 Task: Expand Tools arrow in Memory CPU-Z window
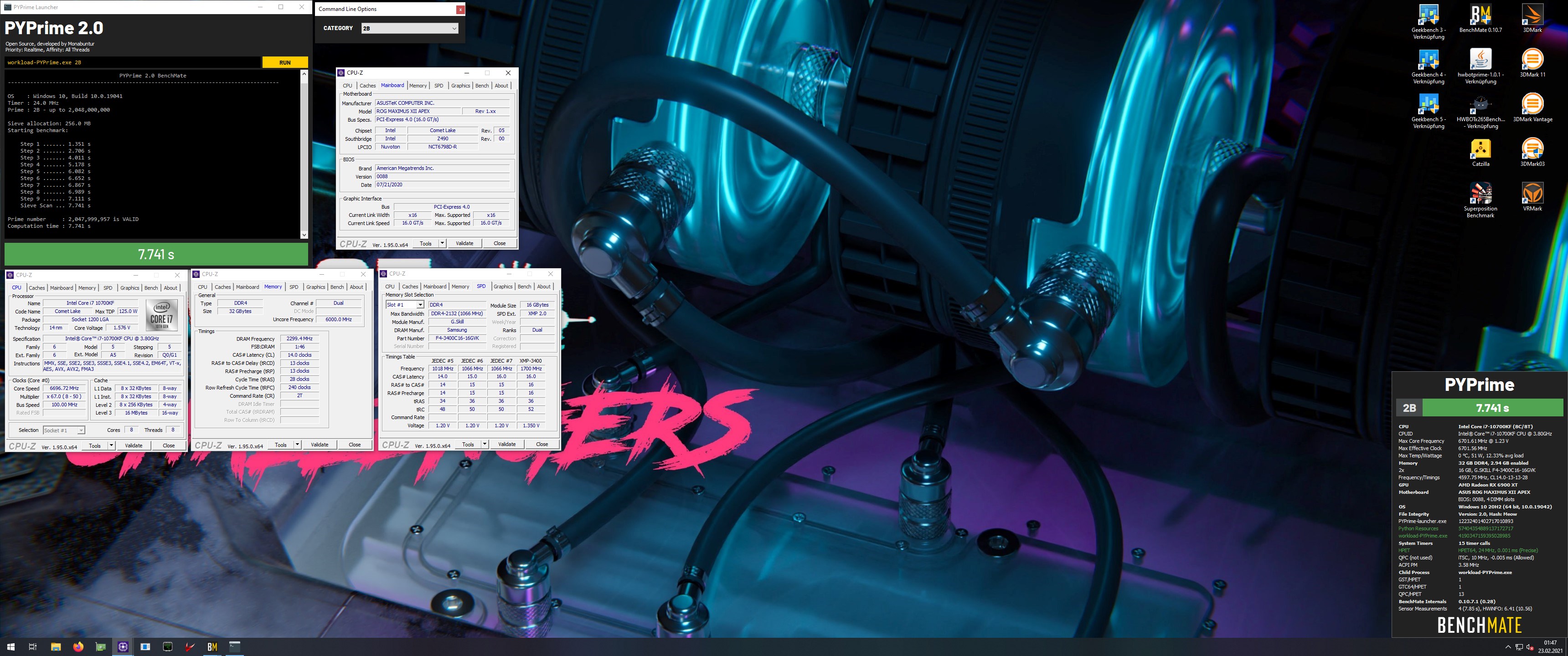tap(297, 445)
